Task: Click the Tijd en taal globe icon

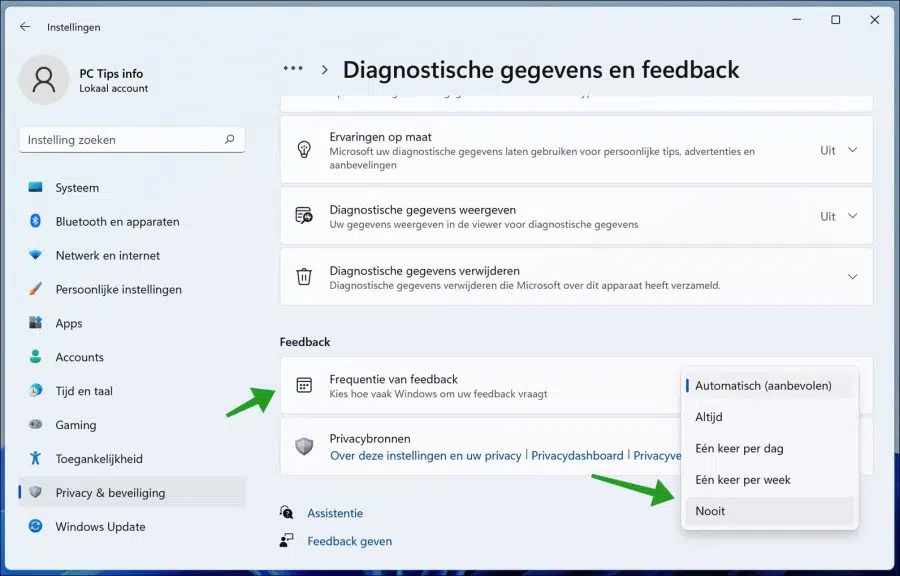Action: tap(36, 390)
